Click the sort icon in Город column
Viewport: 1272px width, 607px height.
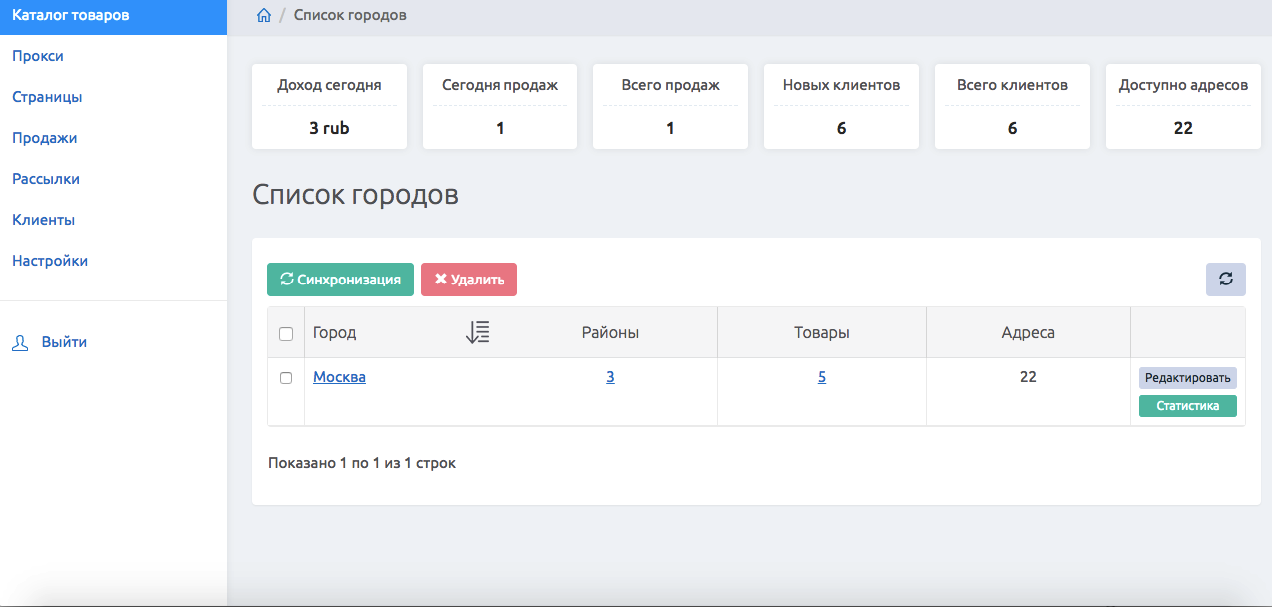[478, 333]
